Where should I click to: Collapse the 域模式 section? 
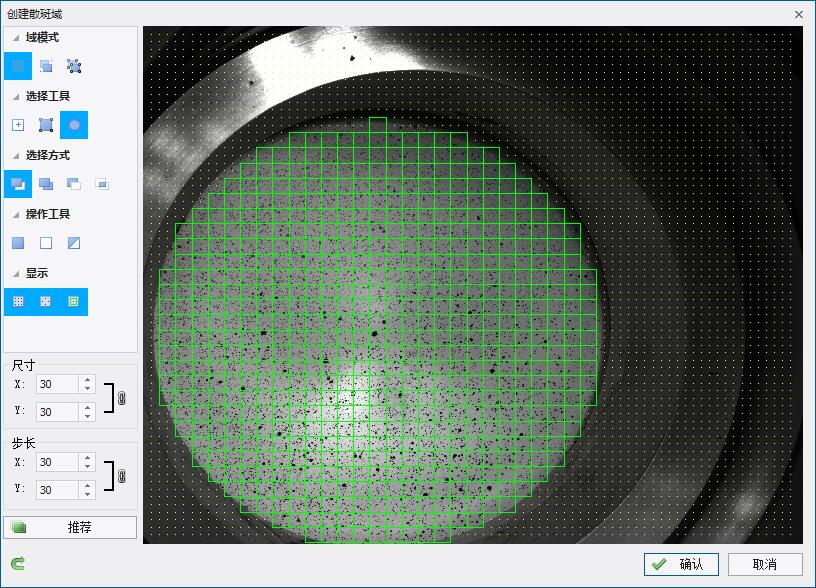point(16,38)
